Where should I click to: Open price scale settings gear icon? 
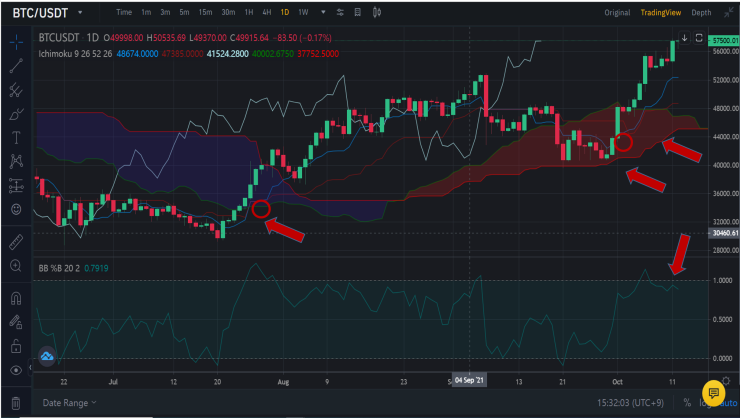[x=726, y=381]
